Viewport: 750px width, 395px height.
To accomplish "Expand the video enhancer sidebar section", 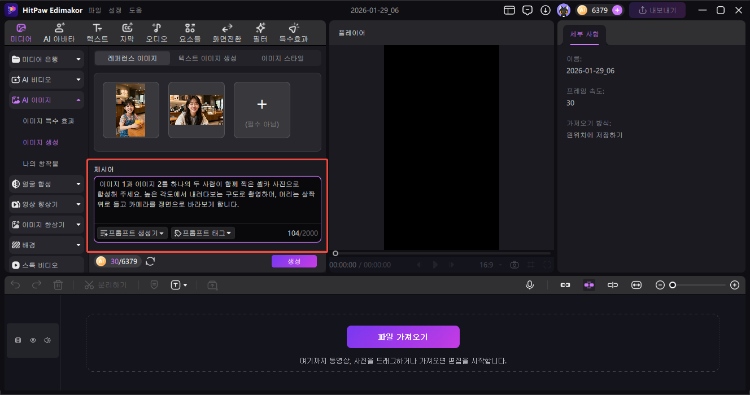I will click(46, 204).
